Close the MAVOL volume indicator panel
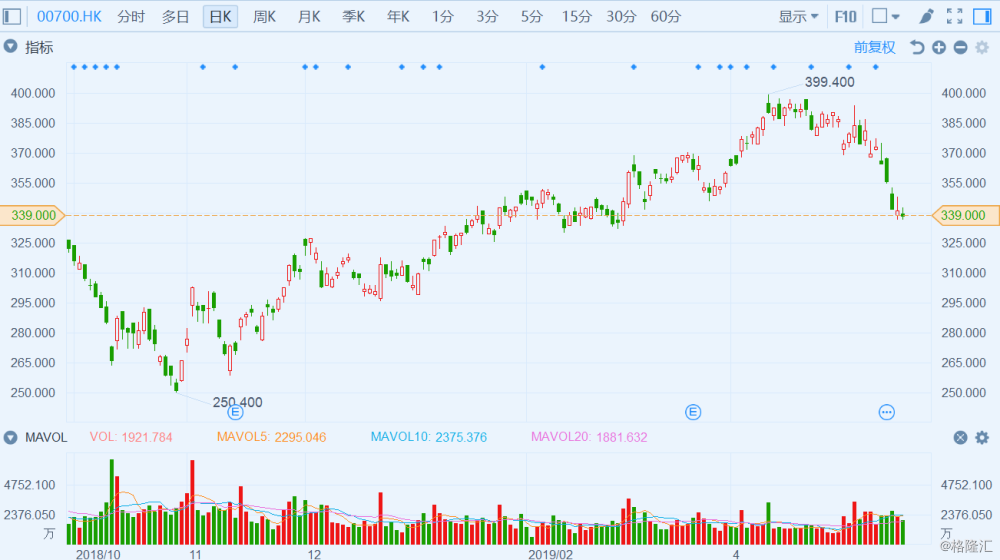 pyautogui.click(x=960, y=438)
